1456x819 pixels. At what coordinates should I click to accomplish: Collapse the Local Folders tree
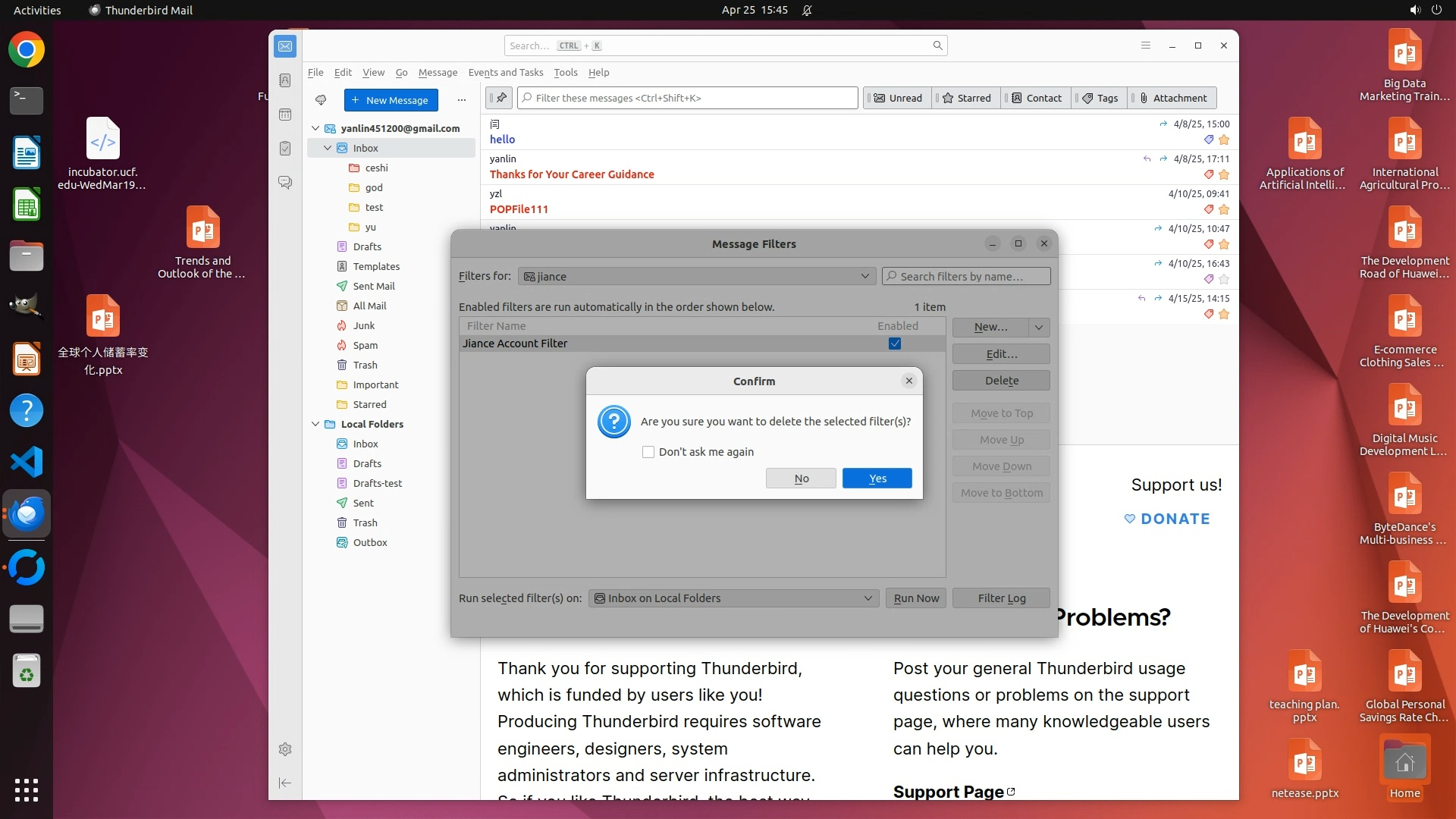pos(315,424)
